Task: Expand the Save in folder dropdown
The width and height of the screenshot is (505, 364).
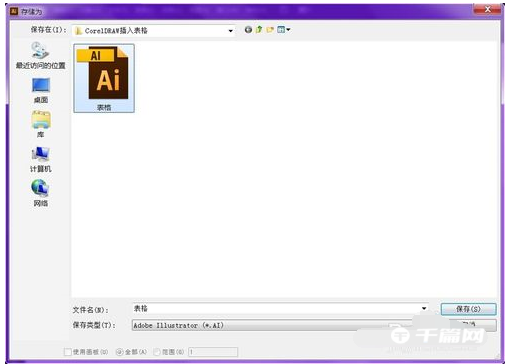Action: point(230,31)
